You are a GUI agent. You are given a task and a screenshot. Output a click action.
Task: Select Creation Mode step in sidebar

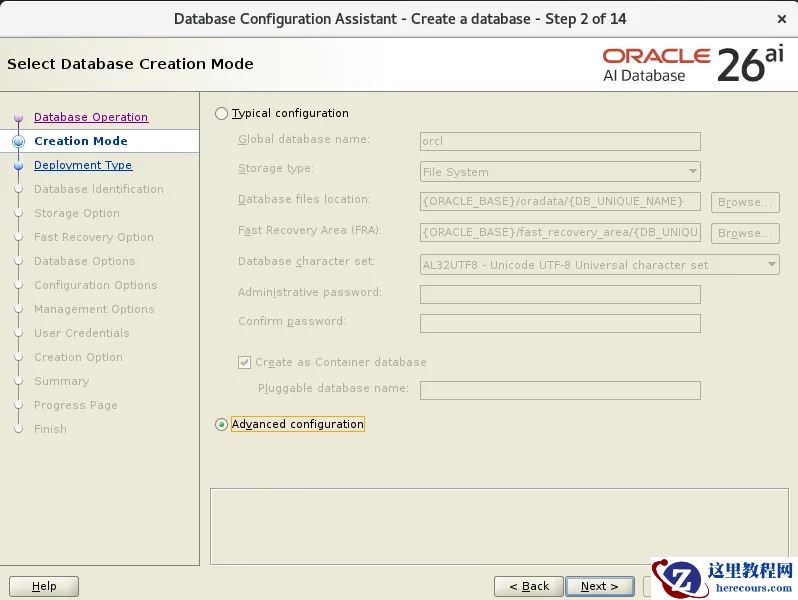point(81,141)
